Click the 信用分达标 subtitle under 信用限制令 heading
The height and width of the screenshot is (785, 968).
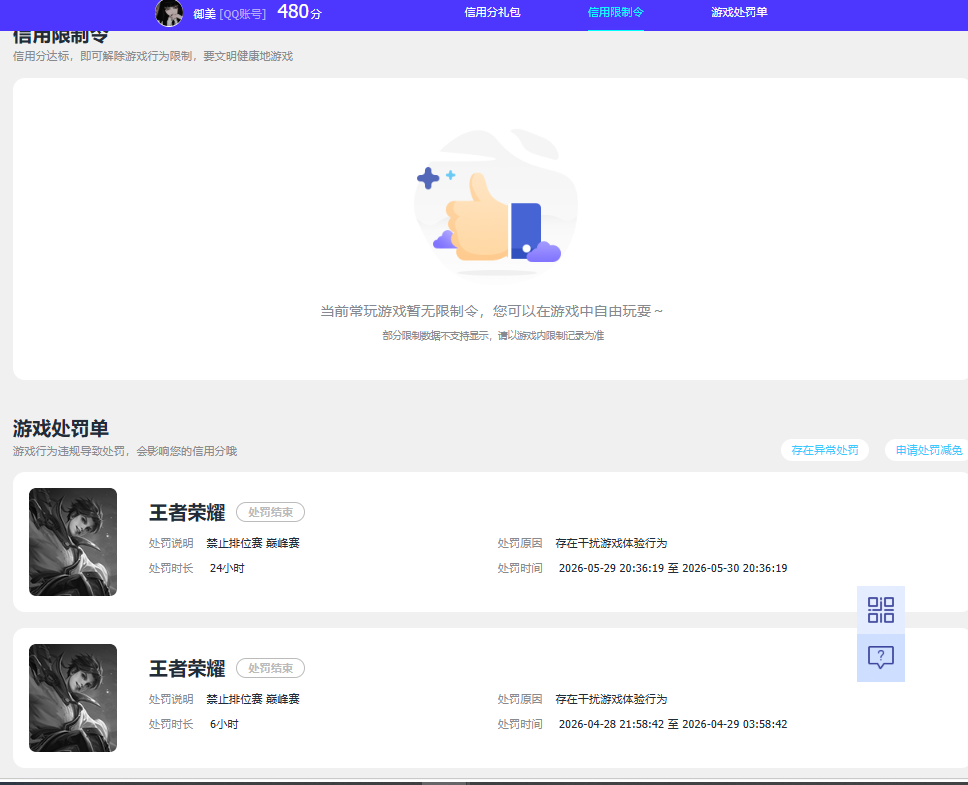(x=153, y=56)
